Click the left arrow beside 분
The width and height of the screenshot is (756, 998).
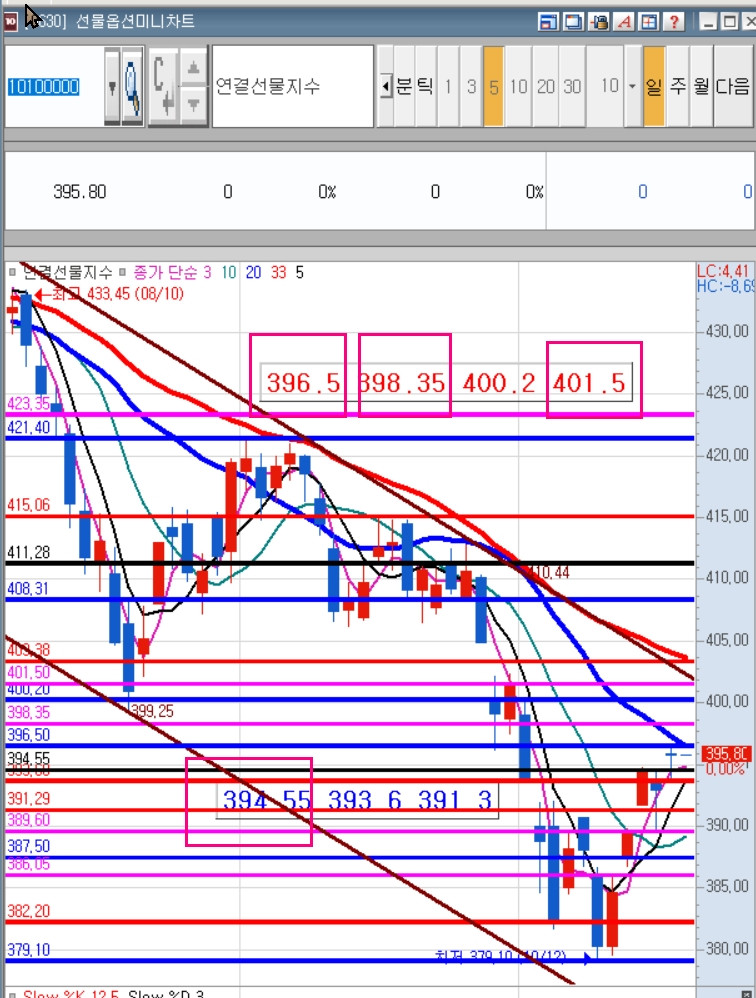tap(386, 86)
